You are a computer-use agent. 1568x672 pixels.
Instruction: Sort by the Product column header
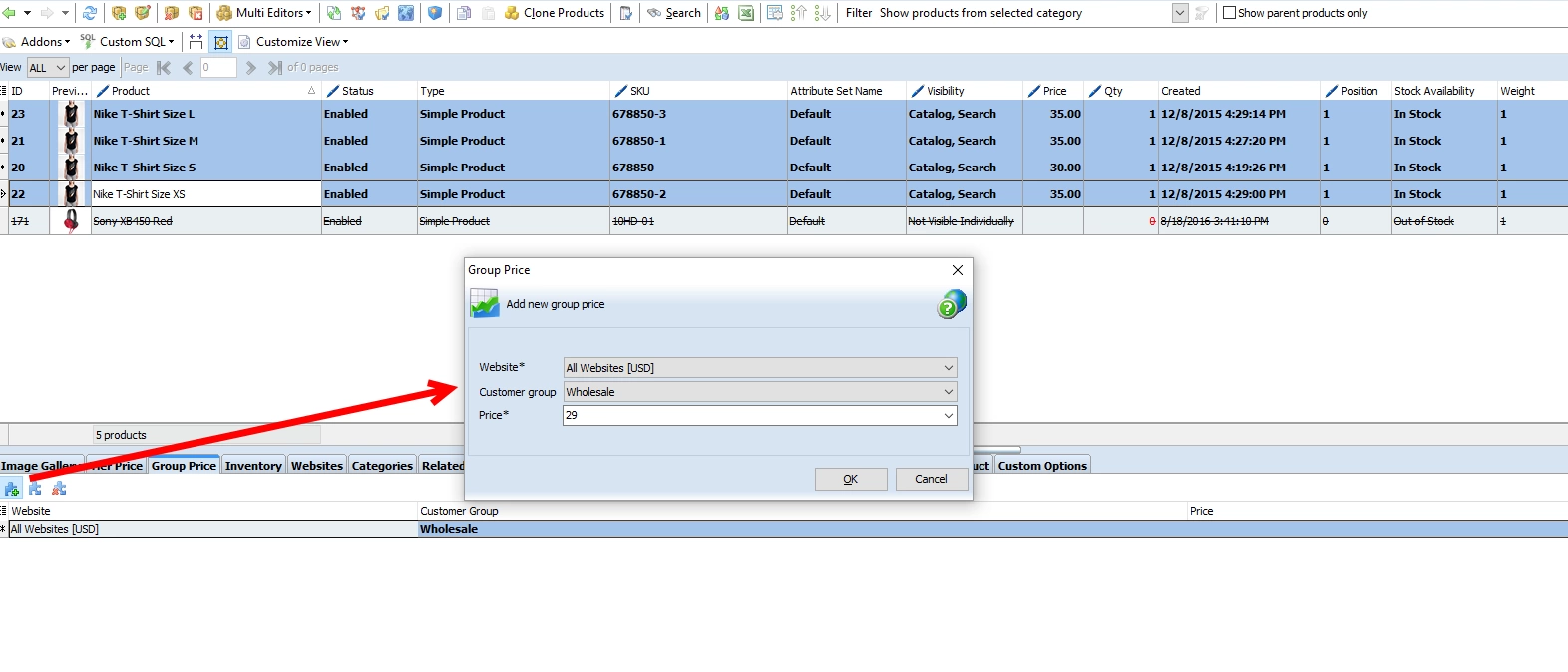(205, 91)
